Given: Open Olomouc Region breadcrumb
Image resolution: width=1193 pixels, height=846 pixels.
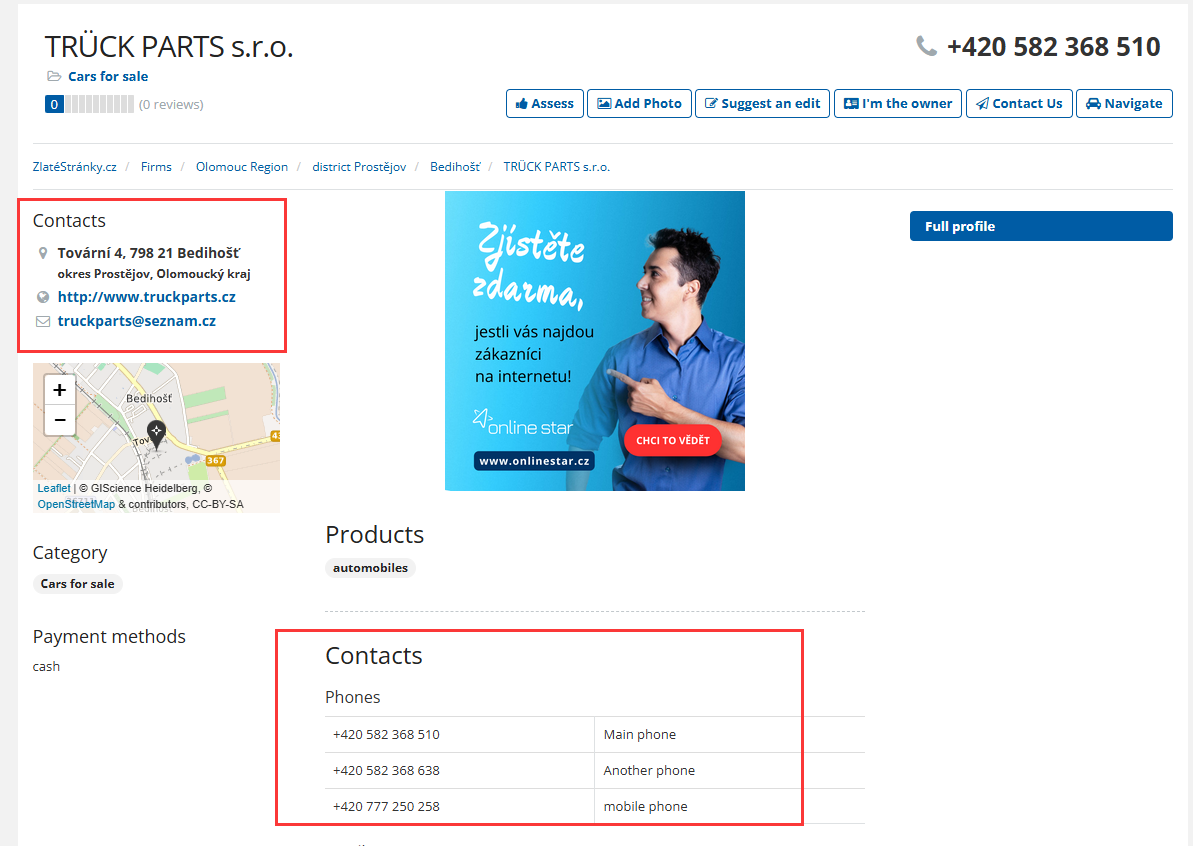Looking at the screenshot, I should click(x=242, y=167).
